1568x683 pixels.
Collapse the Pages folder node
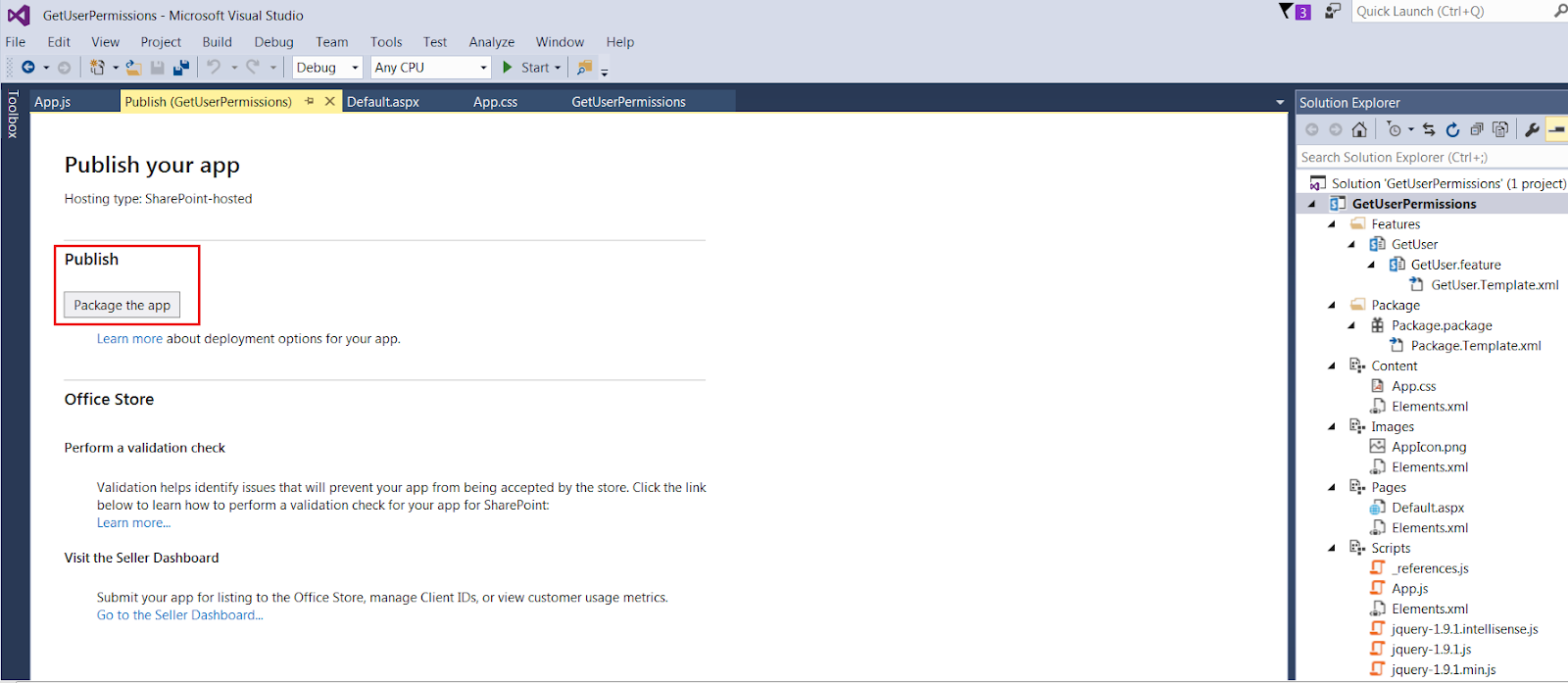click(1332, 488)
